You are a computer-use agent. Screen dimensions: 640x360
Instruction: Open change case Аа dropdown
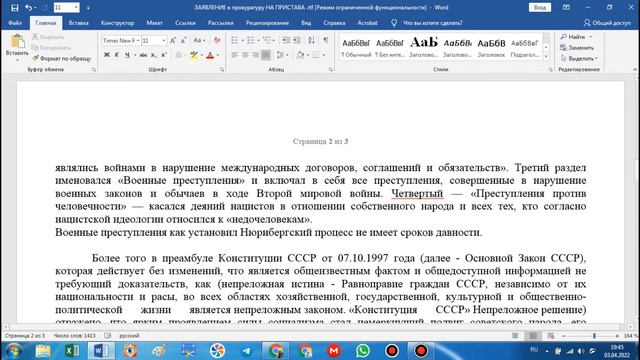(x=199, y=40)
